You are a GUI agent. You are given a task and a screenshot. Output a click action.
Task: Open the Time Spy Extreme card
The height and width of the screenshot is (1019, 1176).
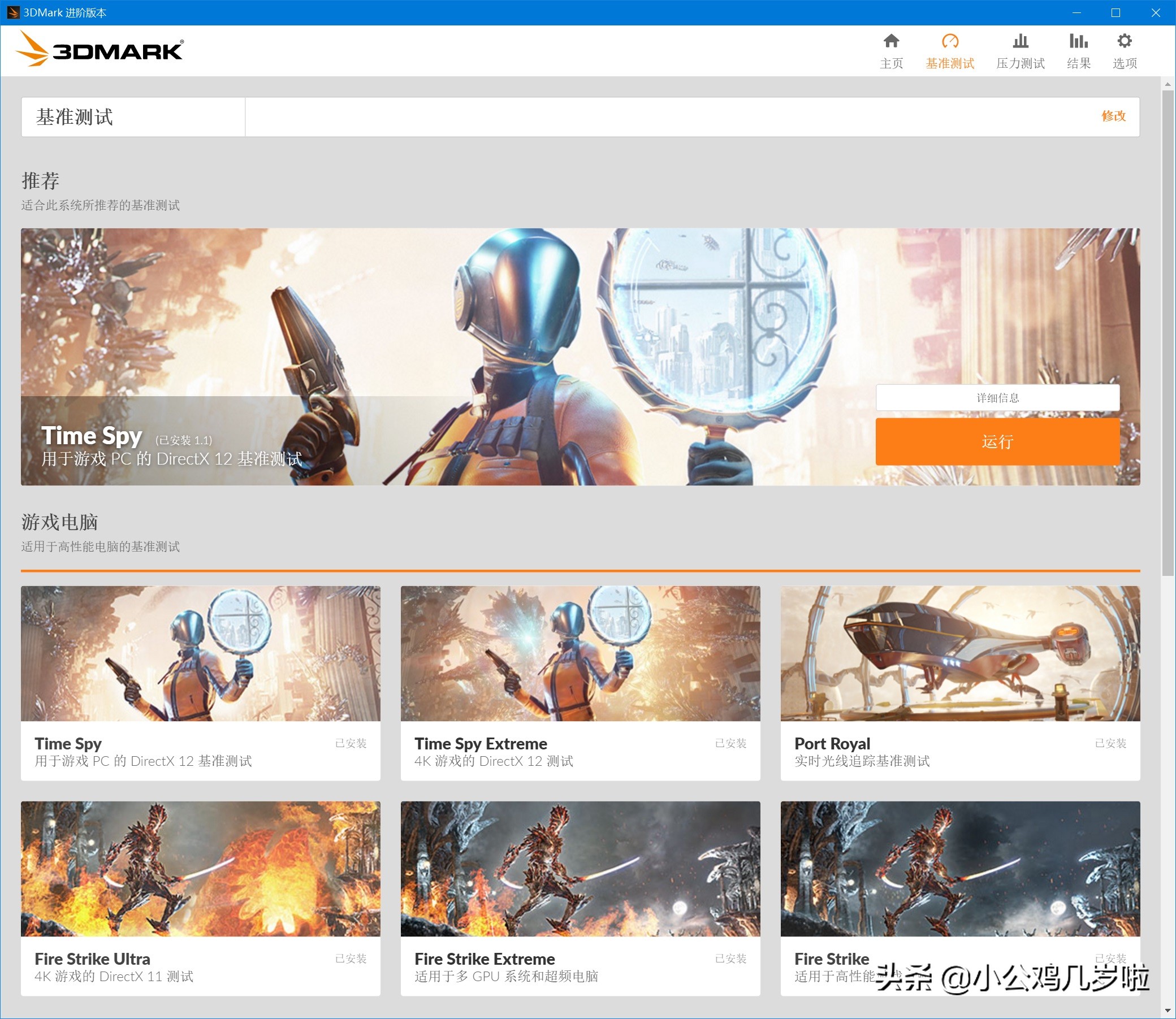click(x=580, y=682)
